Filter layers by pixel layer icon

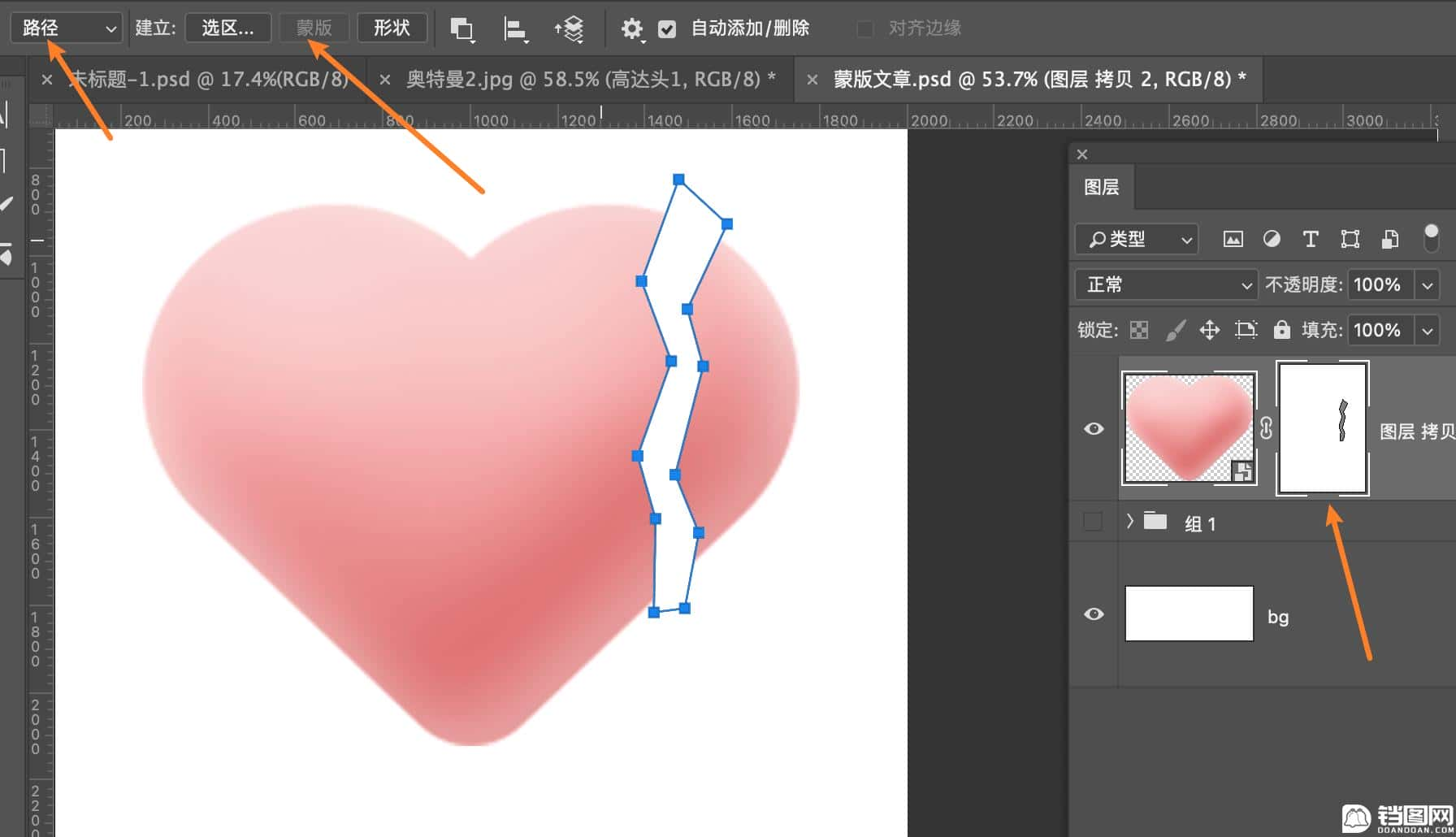pos(1233,239)
